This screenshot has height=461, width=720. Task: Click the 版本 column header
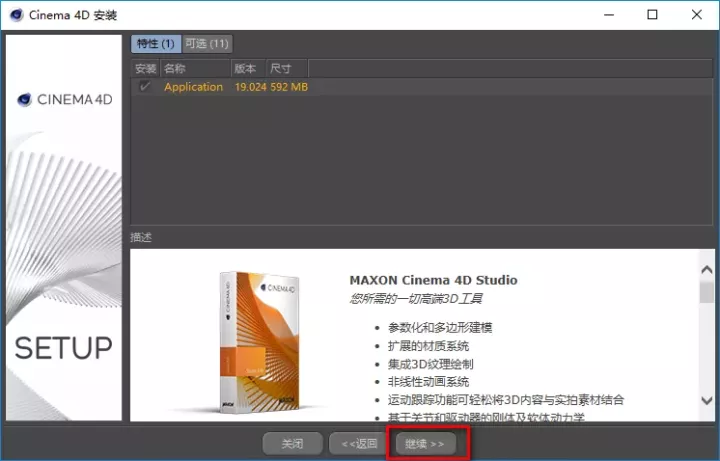(x=246, y=68)
